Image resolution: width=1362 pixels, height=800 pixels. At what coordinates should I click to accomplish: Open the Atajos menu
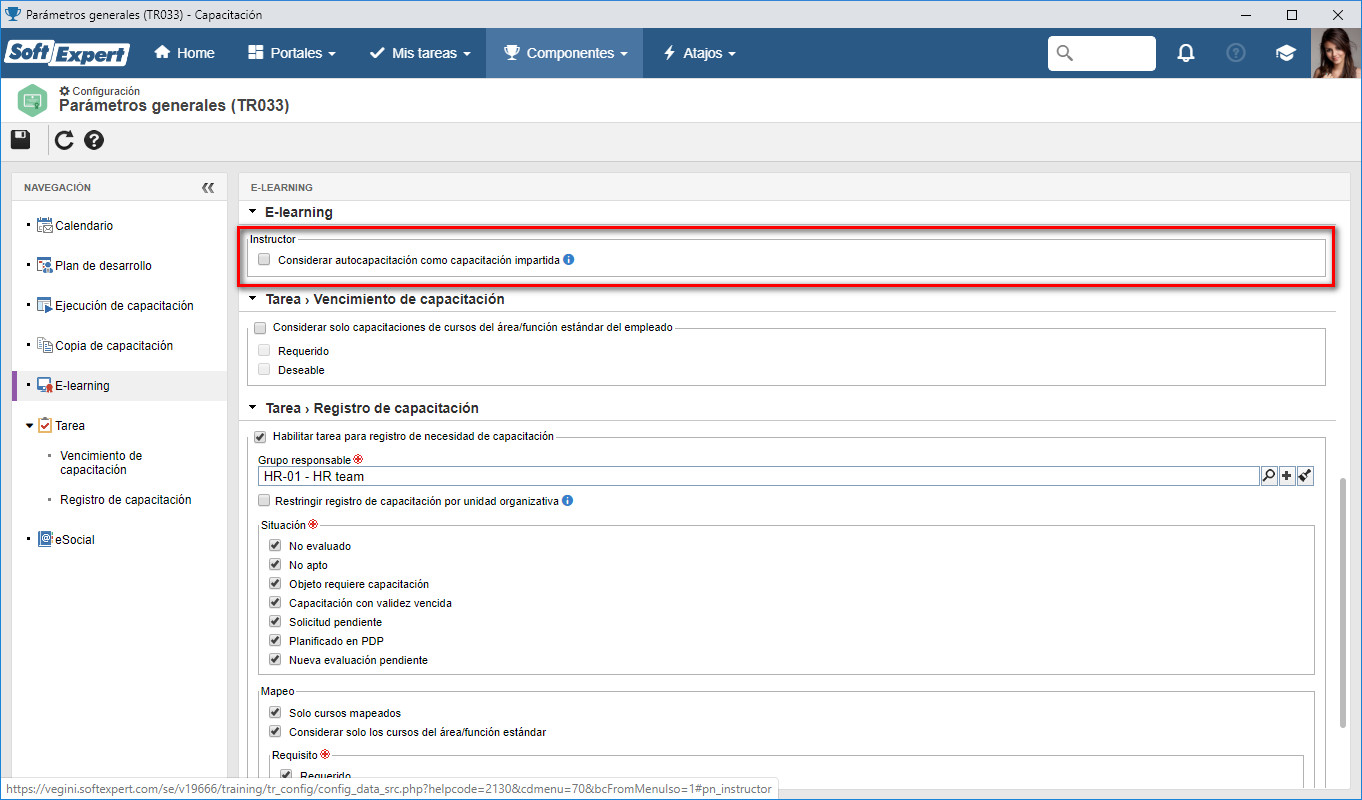point(700,53)
